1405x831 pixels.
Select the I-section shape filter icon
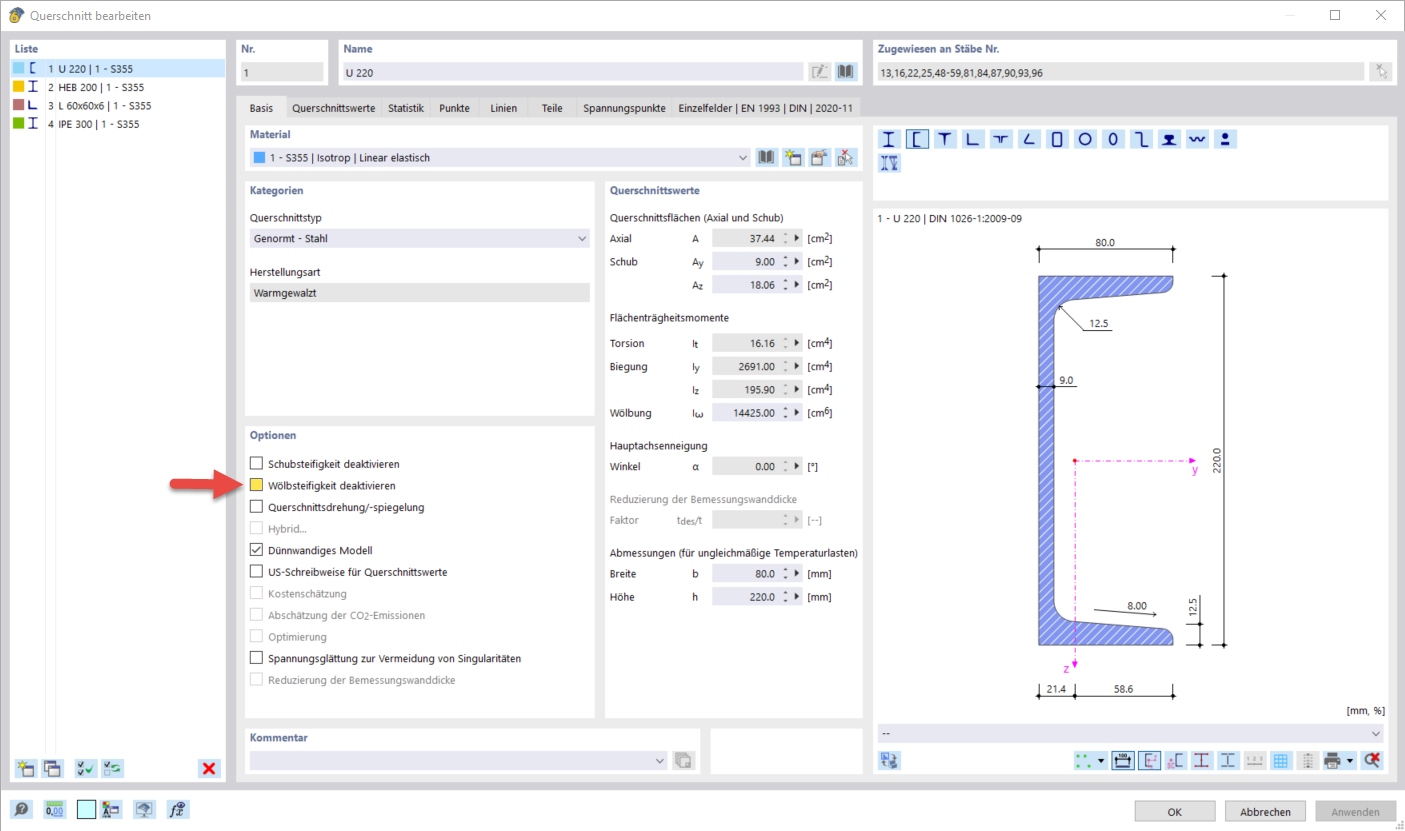[x=888, y=140]
